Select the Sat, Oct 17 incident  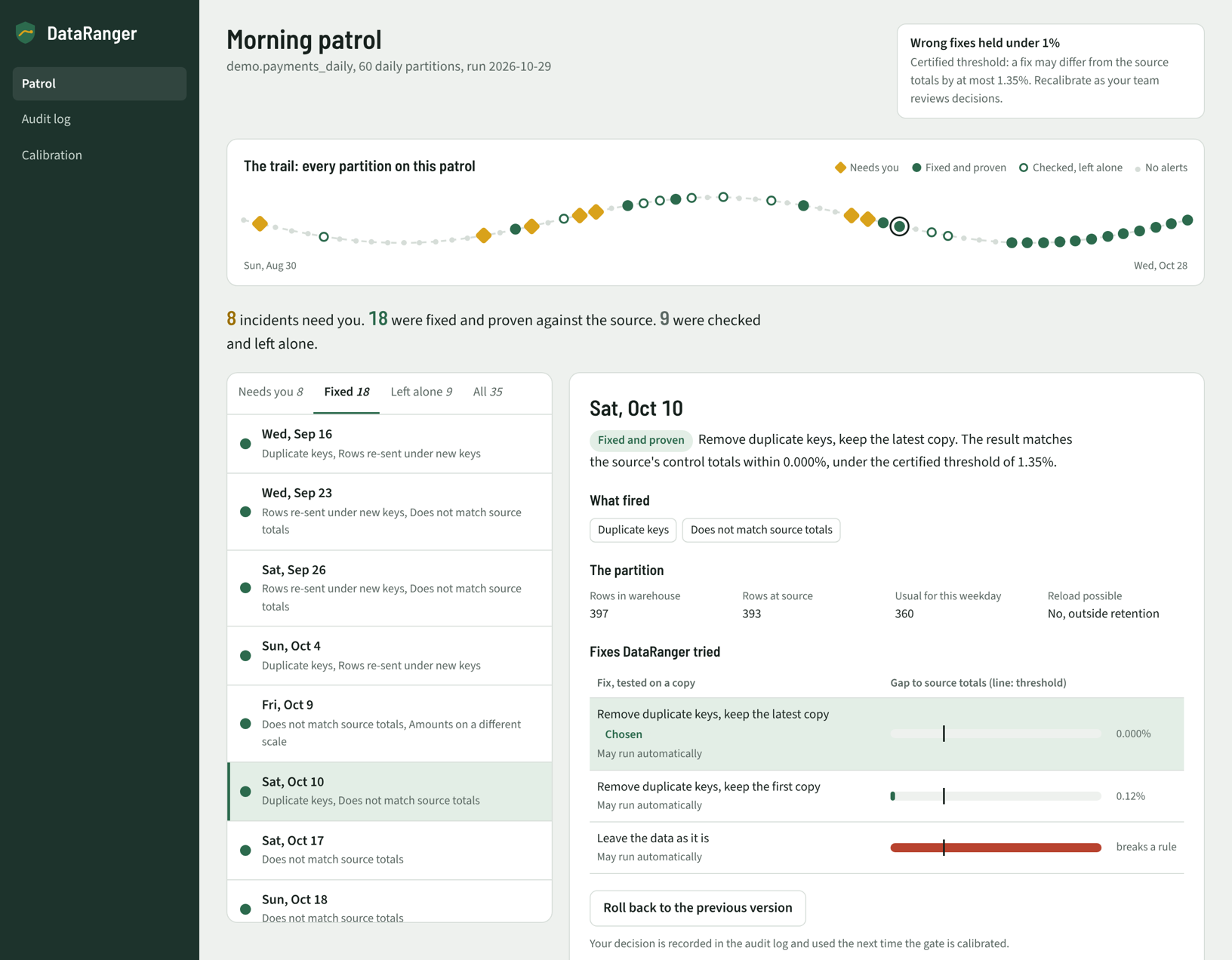390,850
